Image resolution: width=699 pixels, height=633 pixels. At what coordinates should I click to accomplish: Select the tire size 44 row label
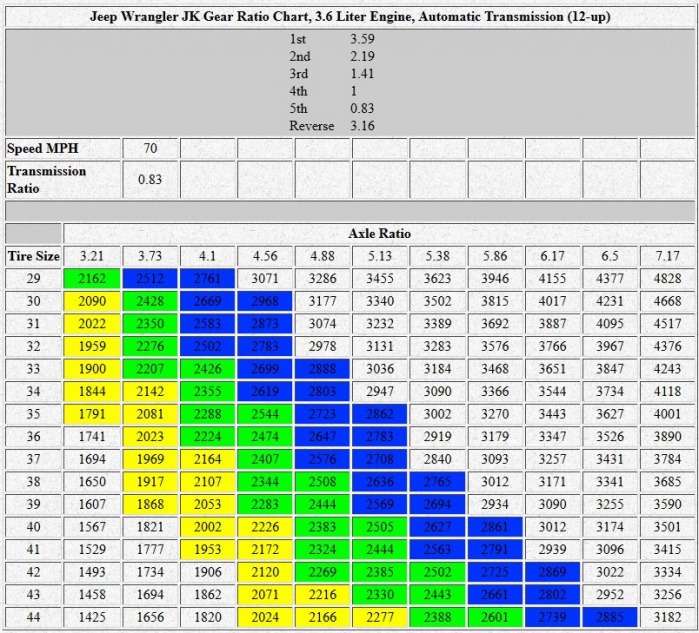(33, 618)
